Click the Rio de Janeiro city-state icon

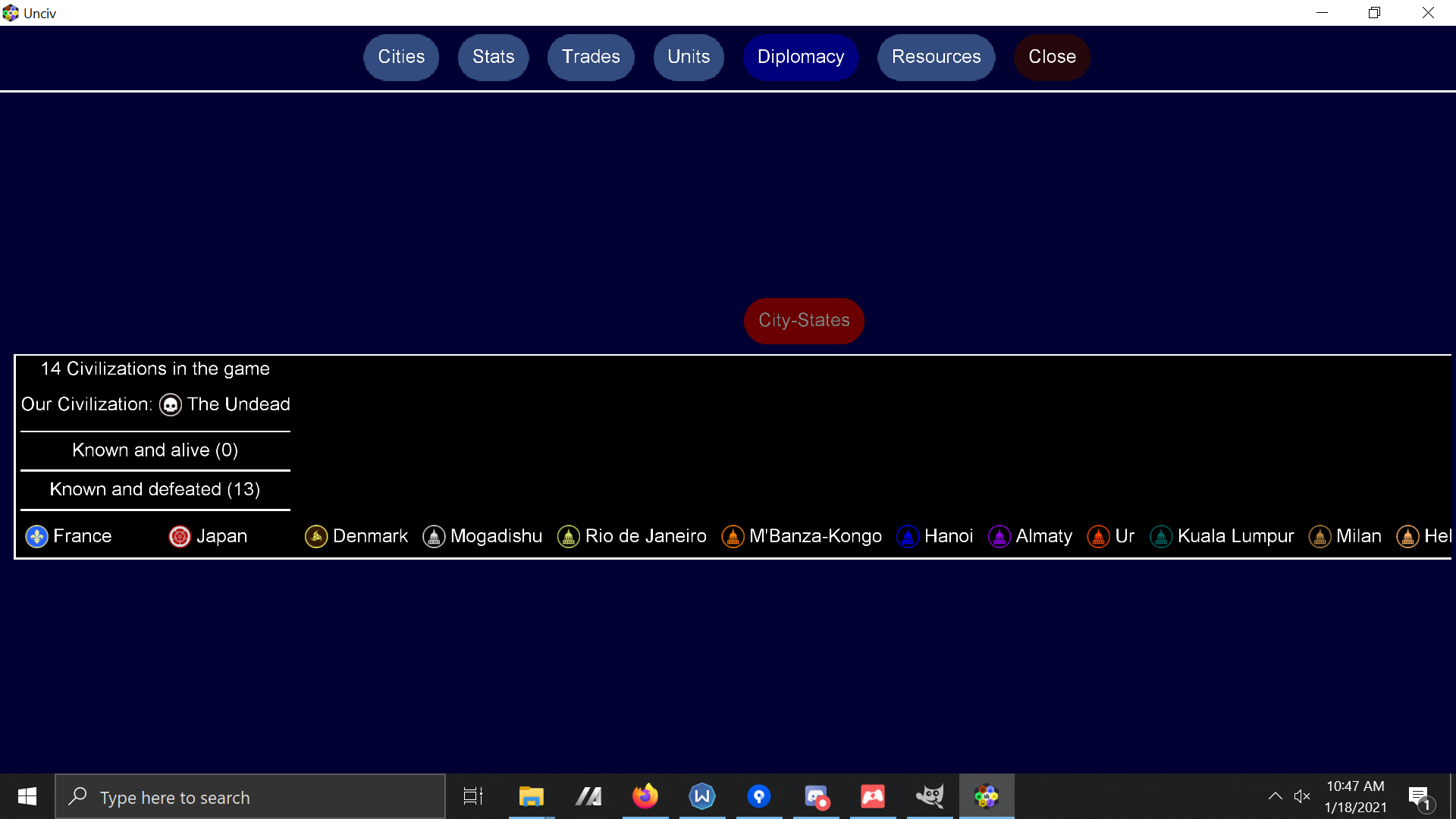[x=569, y=536]
